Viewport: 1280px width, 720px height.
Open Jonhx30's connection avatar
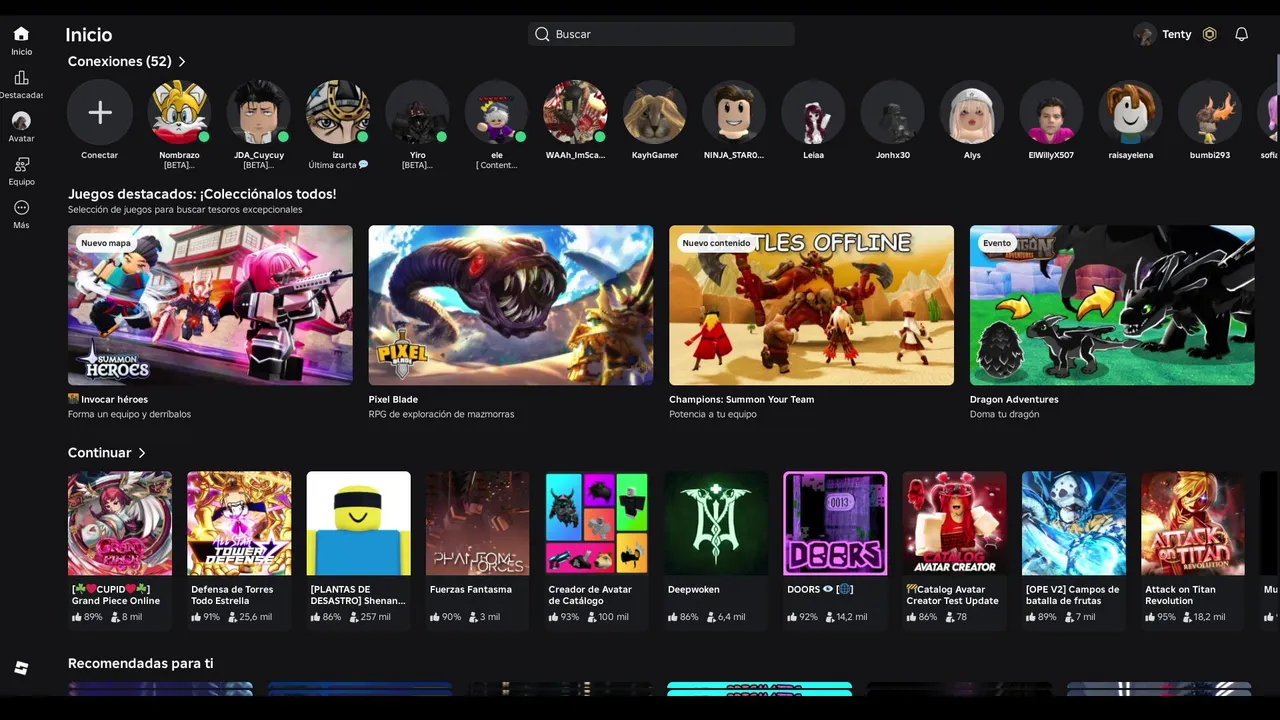[x=893, y=112]
